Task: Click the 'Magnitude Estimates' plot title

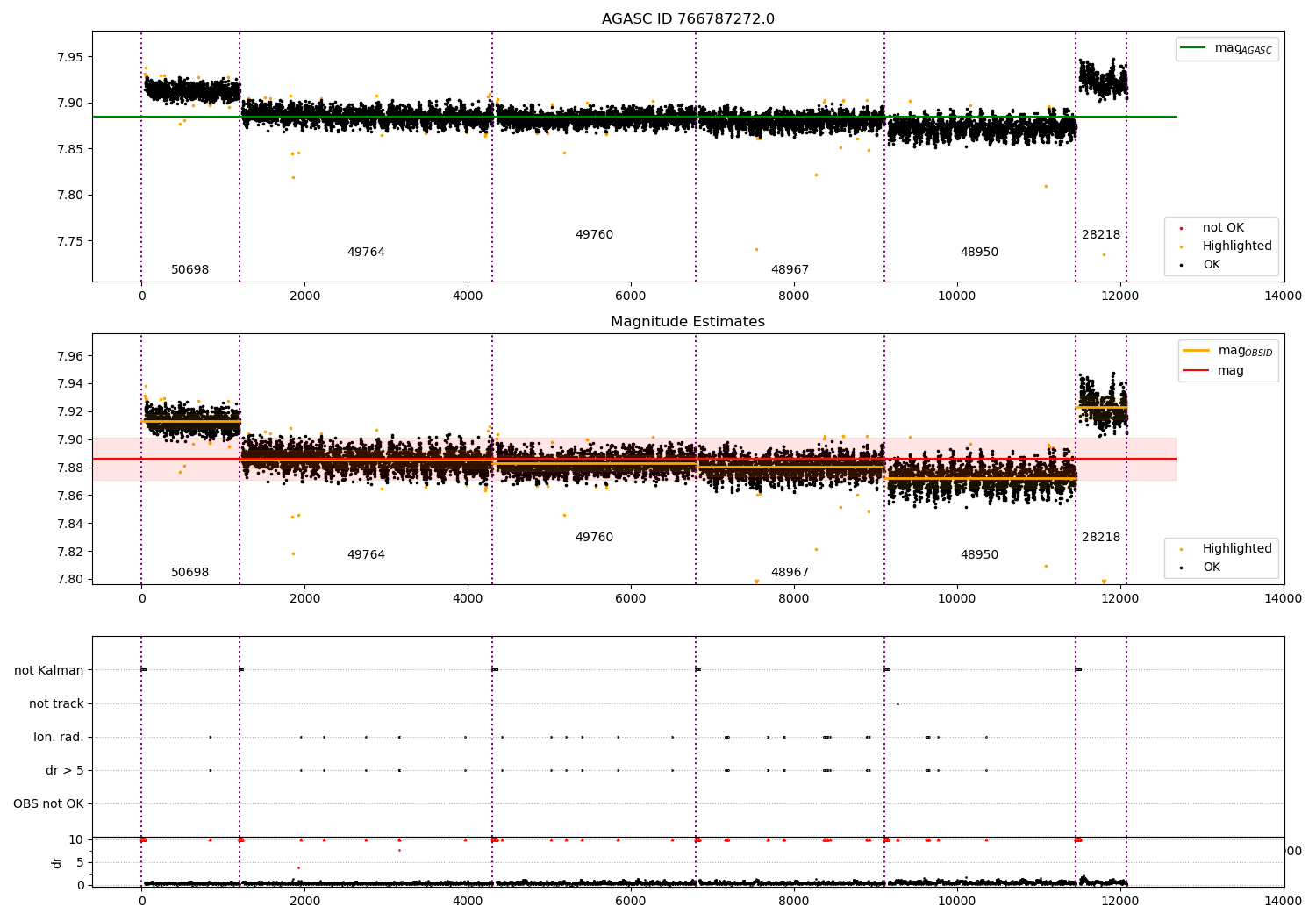Action: pyautogui.click(x=688, y=322)
